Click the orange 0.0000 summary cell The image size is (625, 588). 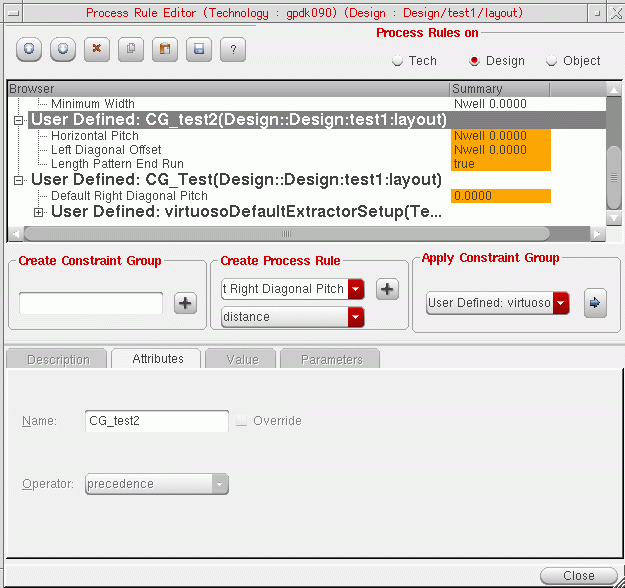[501, 196]
